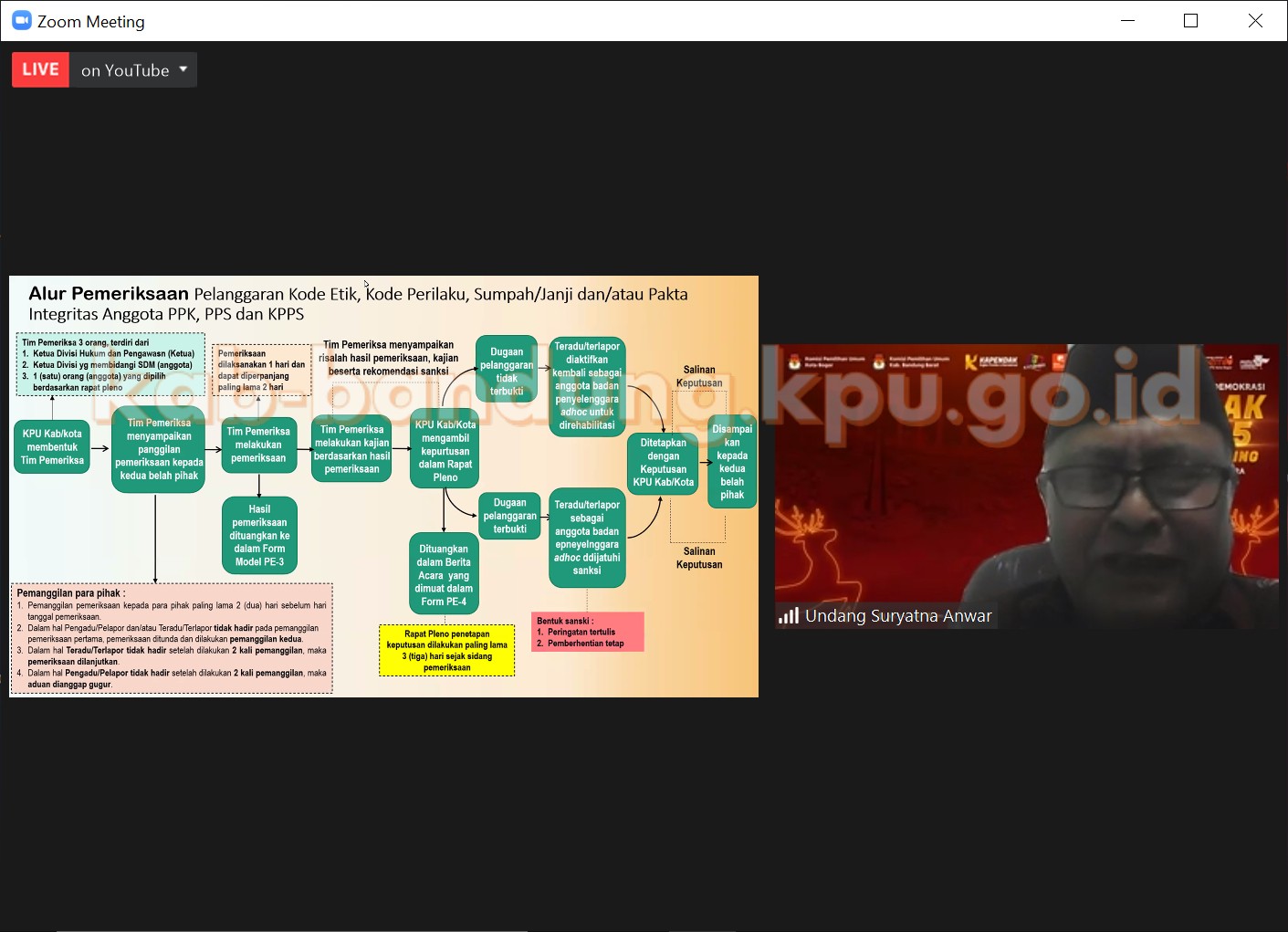Expand the "on YouTube" dropdown arrow

(x=183, y=69)
